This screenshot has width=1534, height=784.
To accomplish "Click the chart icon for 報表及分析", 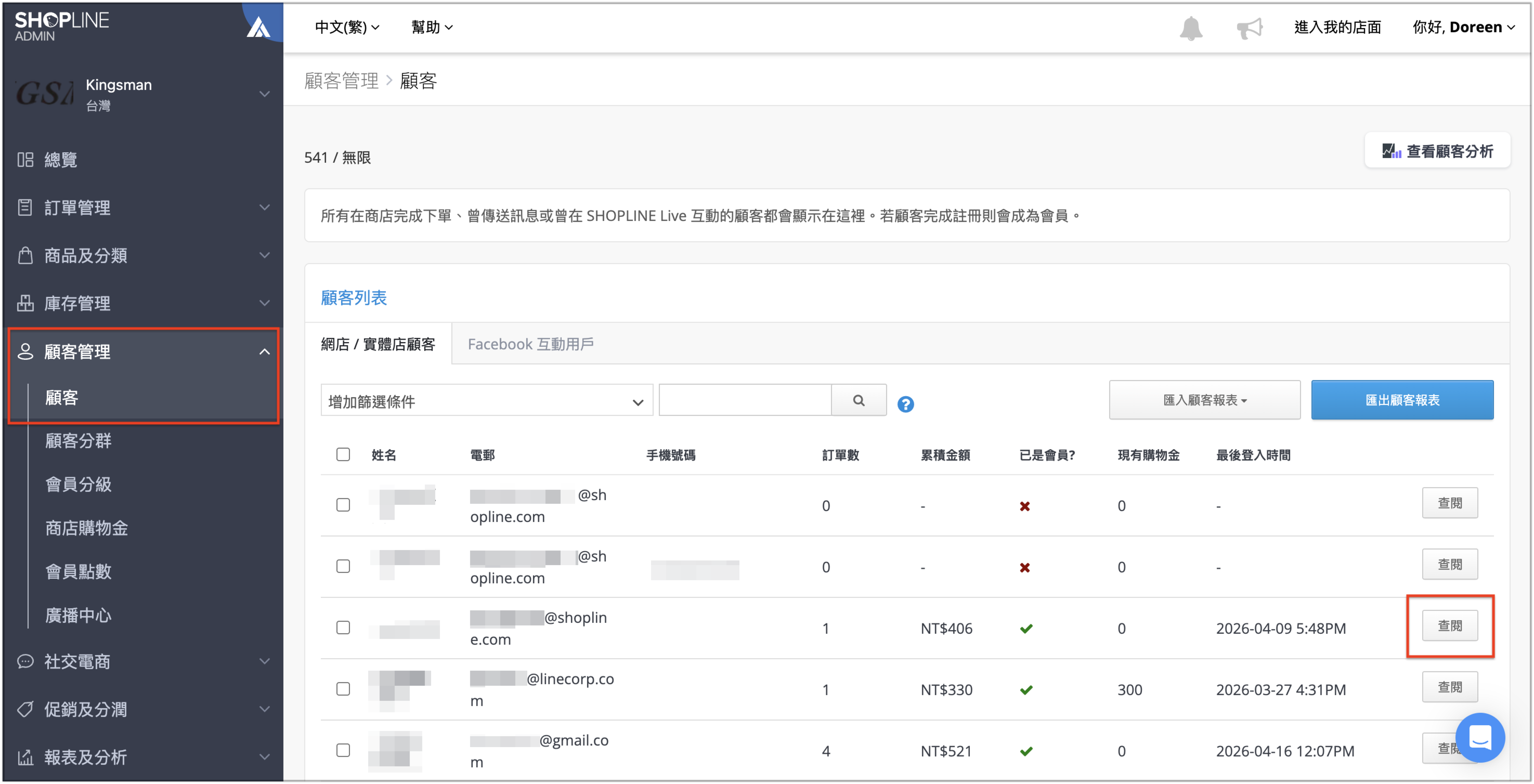I will [x=25, y=757].
